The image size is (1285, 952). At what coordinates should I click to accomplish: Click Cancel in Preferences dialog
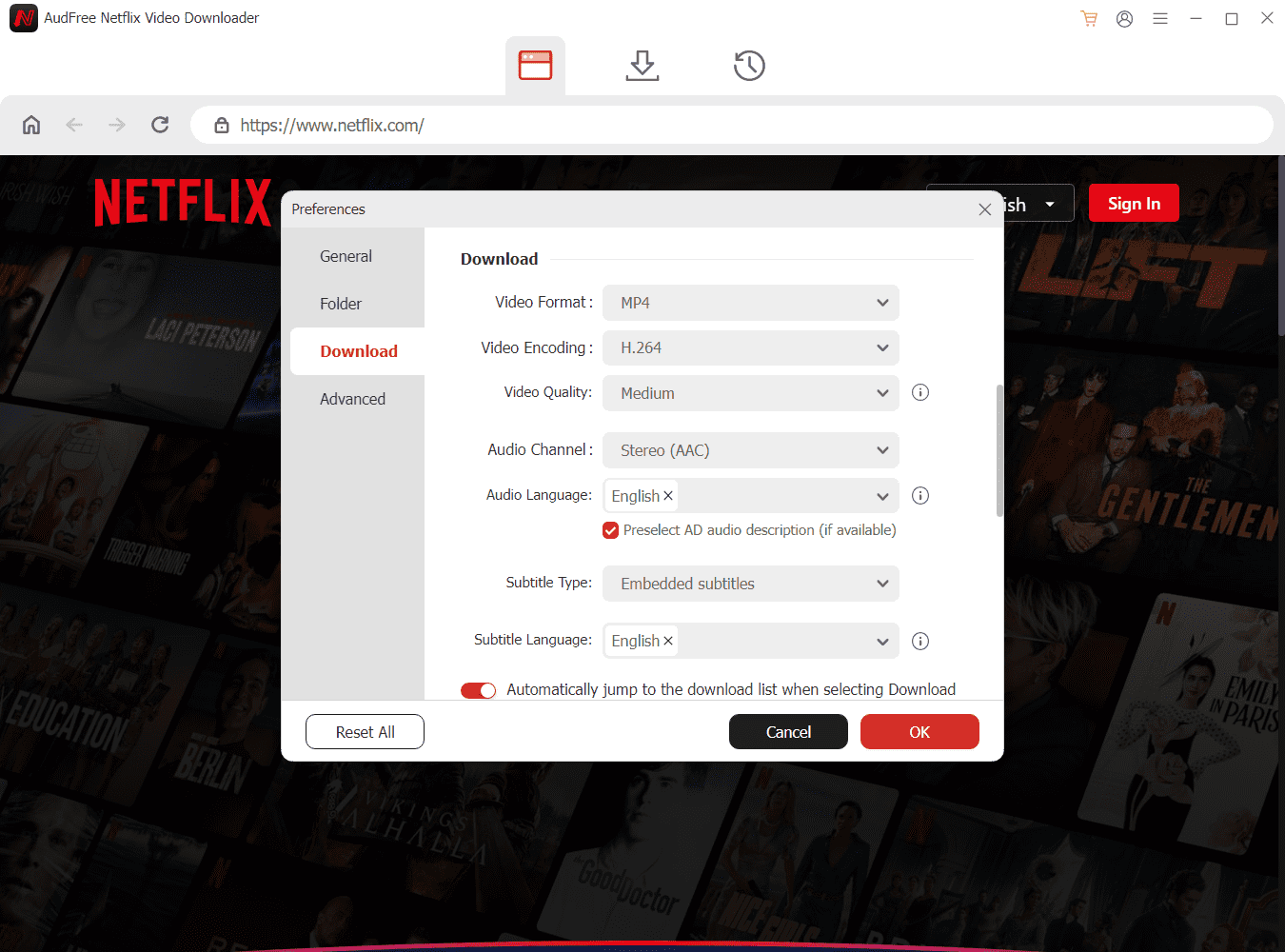788,732
